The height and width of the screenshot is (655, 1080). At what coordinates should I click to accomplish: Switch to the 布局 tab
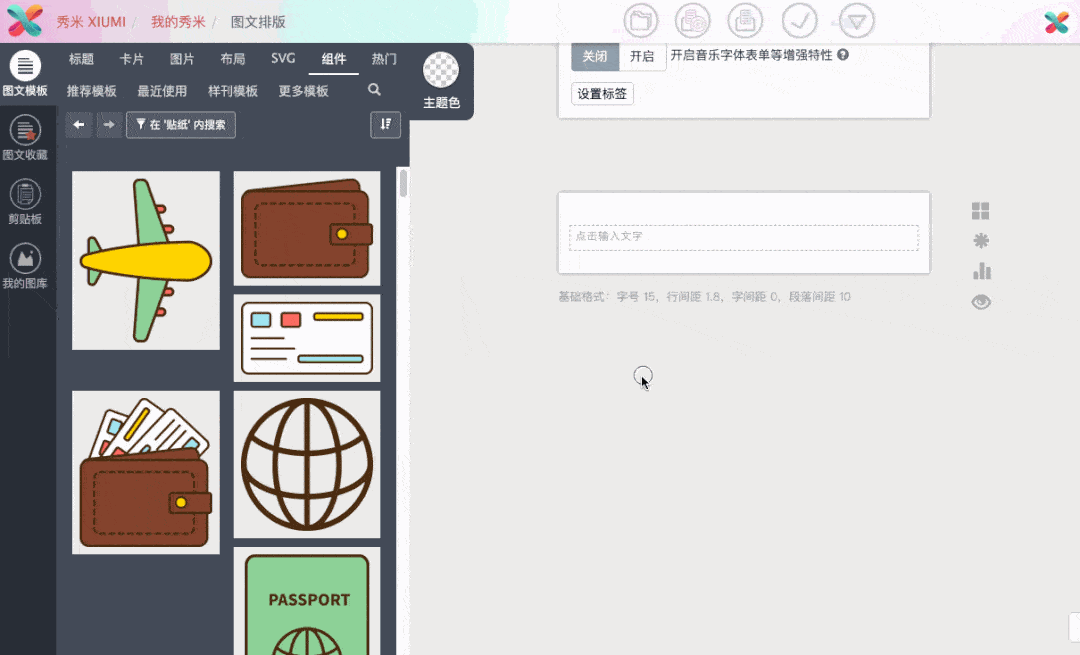(233, 59)
